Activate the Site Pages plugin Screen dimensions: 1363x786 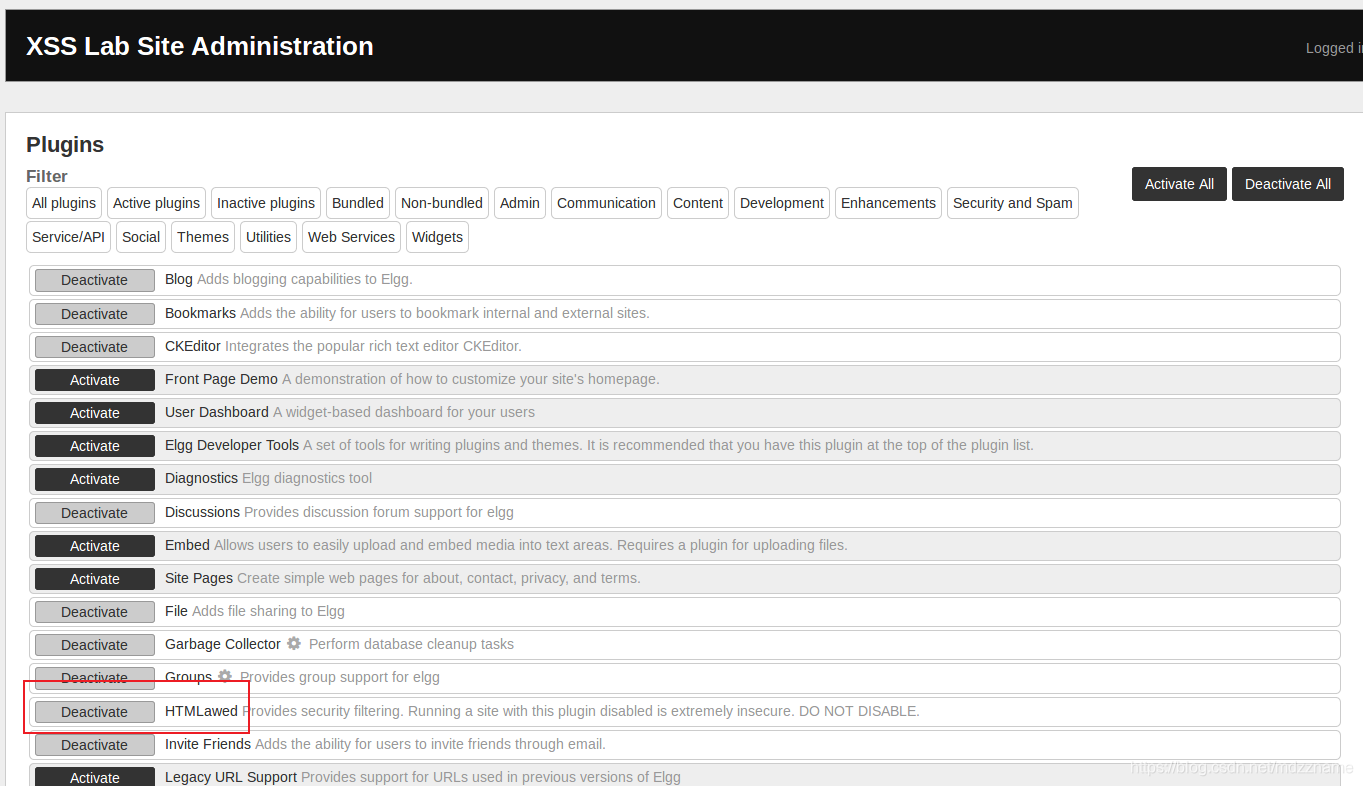point(95,579)
